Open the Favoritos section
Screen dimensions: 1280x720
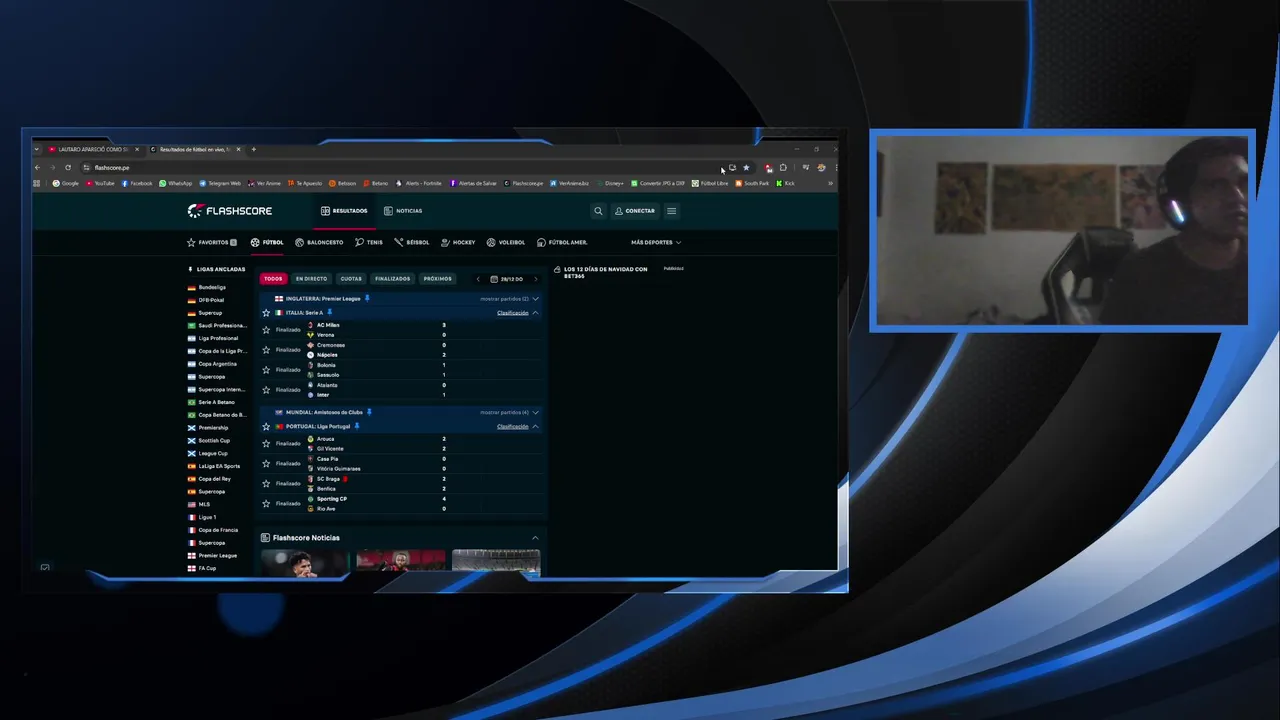(x=212, y=242)
